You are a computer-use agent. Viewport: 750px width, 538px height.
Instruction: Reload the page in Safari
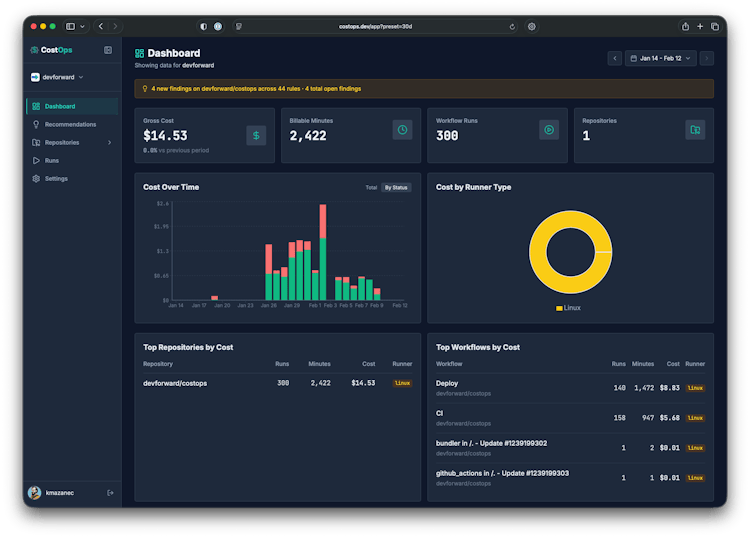point(513,27)
